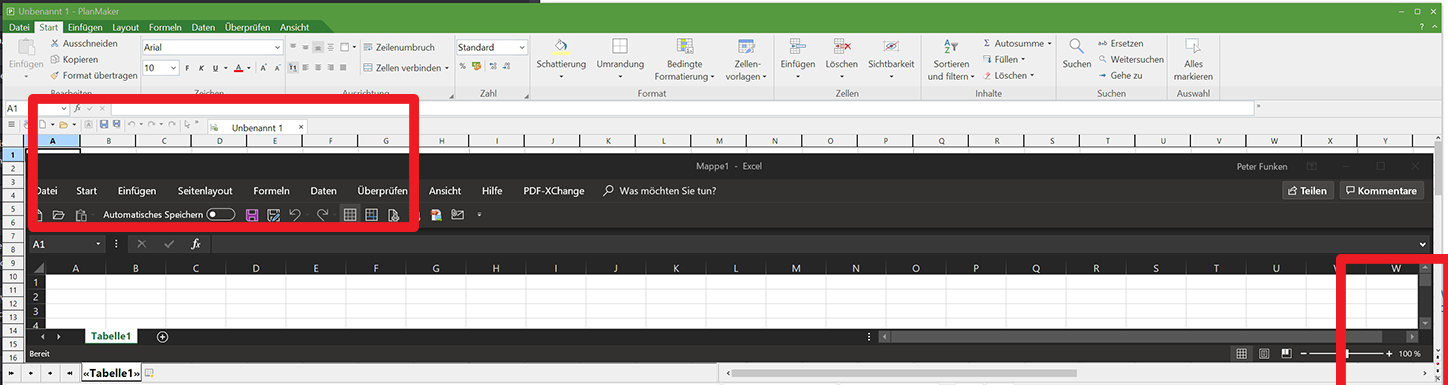Select Tabelle1 sheet tab in Excel
The width and height of the screenshot is (1448, 385).
point(111,337)
